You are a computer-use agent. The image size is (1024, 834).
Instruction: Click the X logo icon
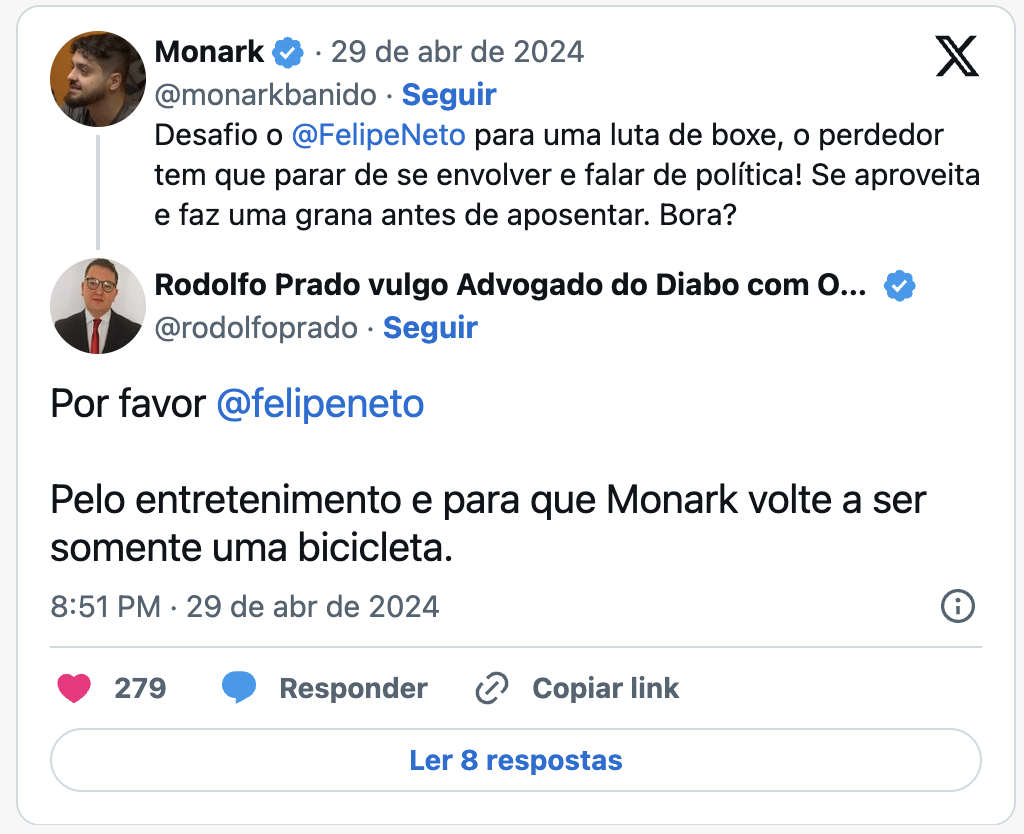point(957,55)
